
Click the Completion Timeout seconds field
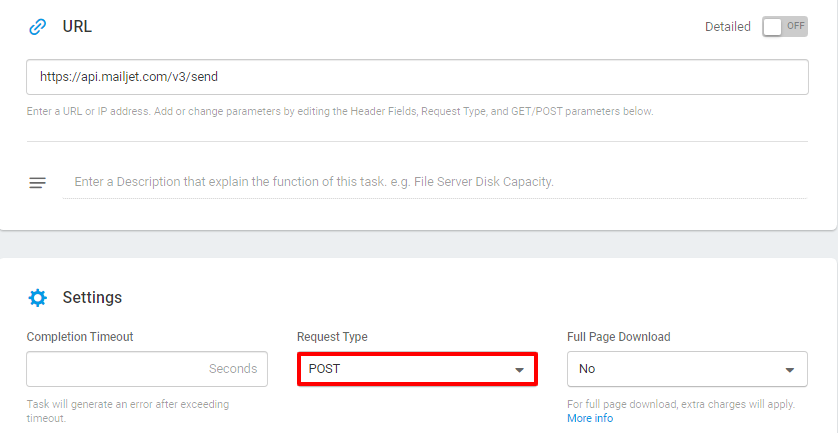point(147,369)
